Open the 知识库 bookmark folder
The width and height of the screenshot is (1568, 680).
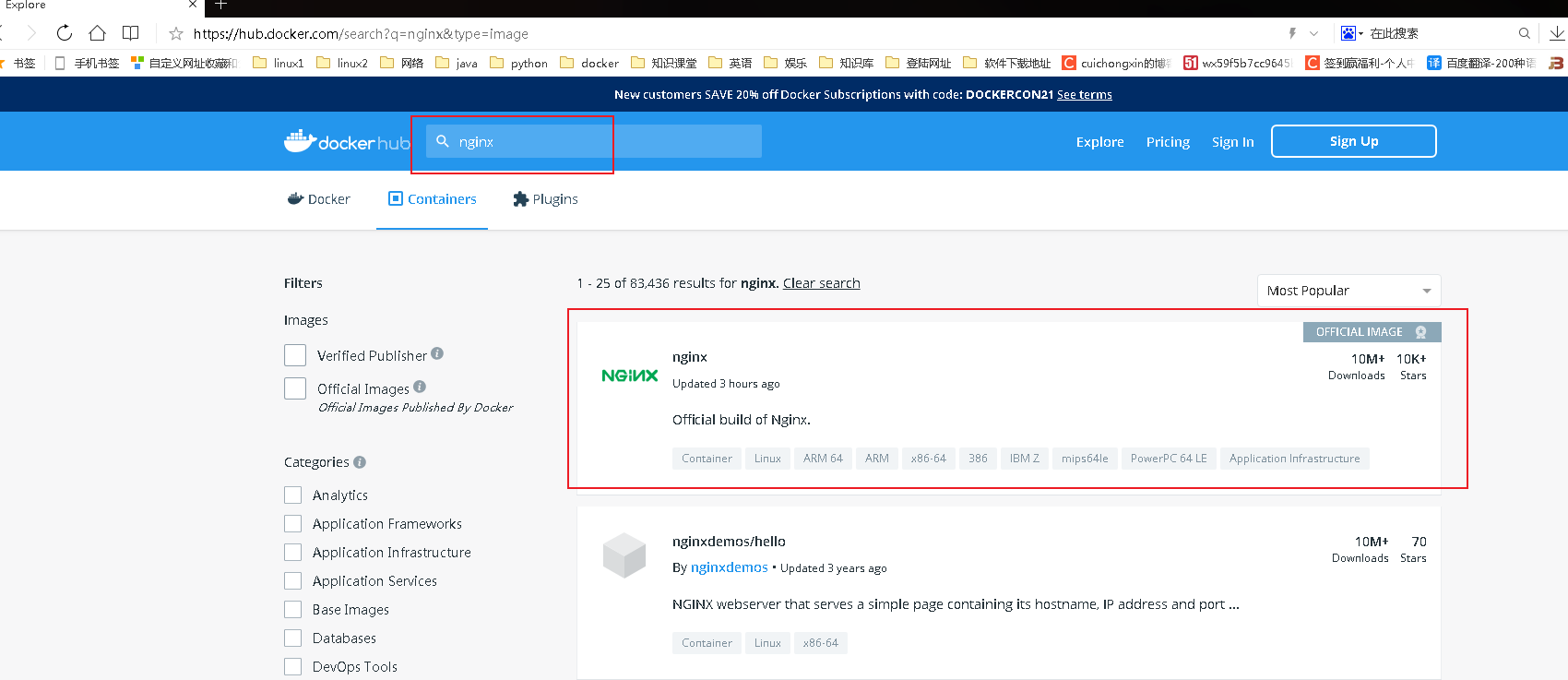(847, 63)
